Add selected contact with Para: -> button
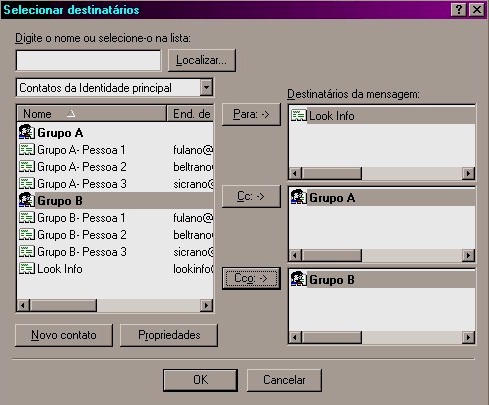This screenshot has width=489, height=405. click(251, 114)
